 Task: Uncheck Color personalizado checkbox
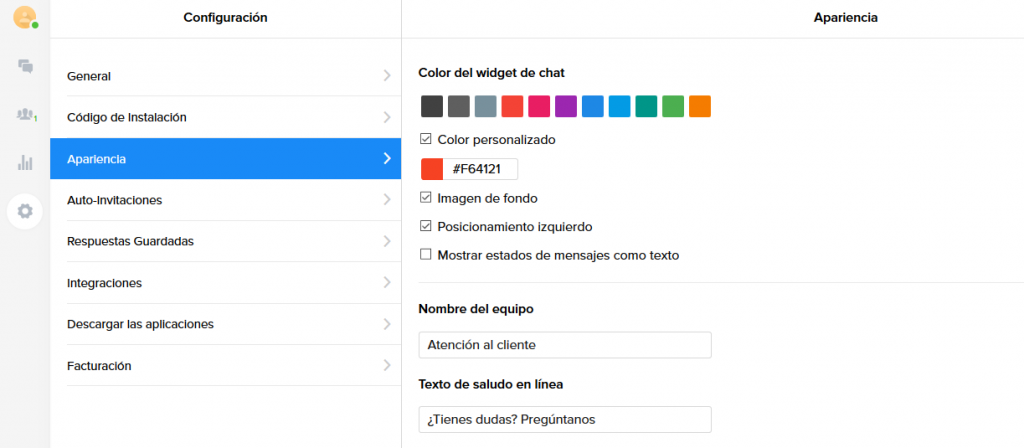click(426, 139)
